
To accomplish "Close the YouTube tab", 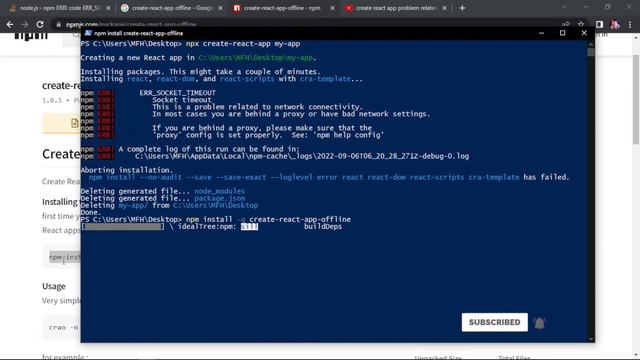I will [444, 8].
